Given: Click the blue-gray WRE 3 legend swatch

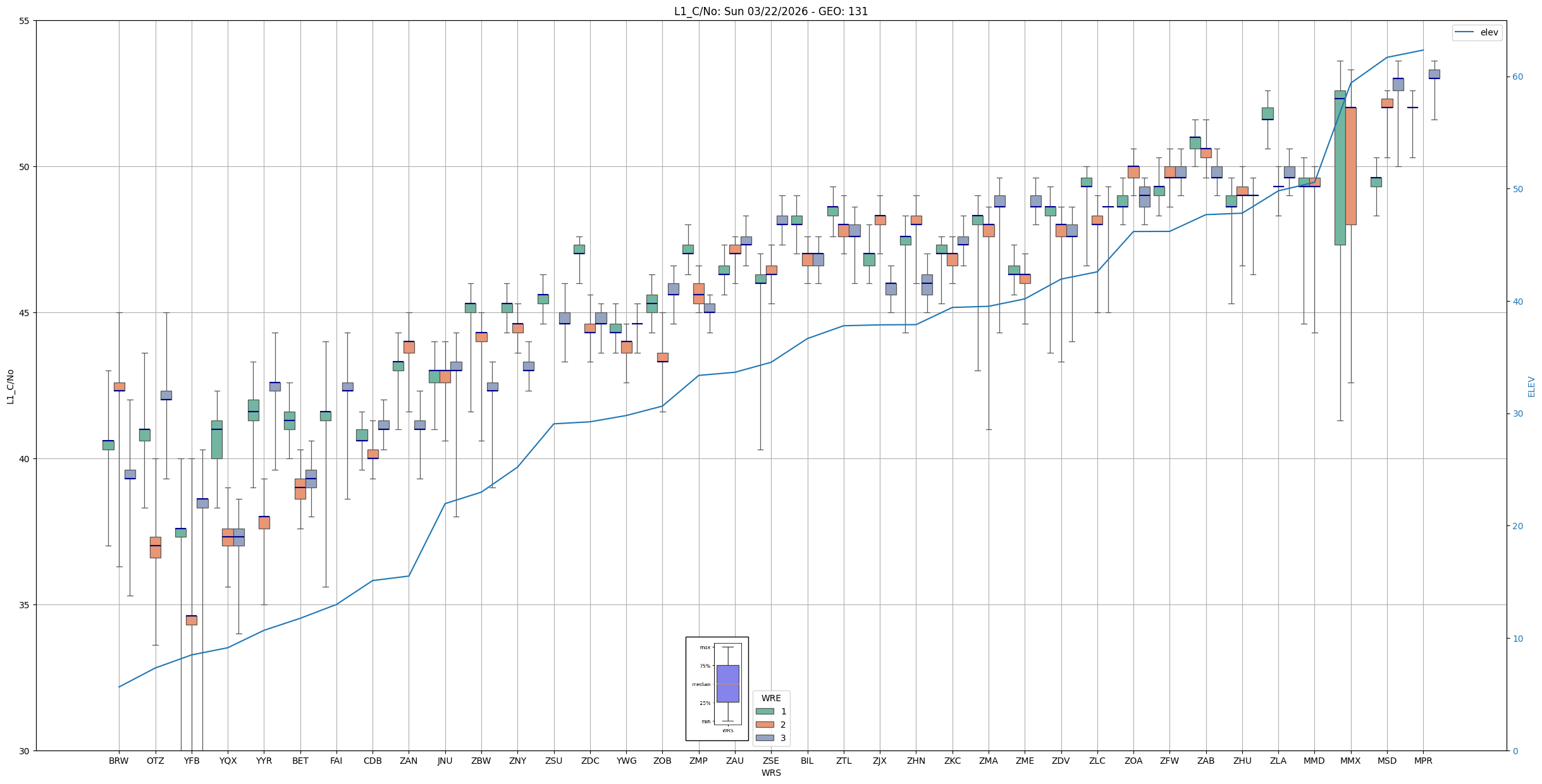Looking at the screenshot, I should tap(765, 738).
